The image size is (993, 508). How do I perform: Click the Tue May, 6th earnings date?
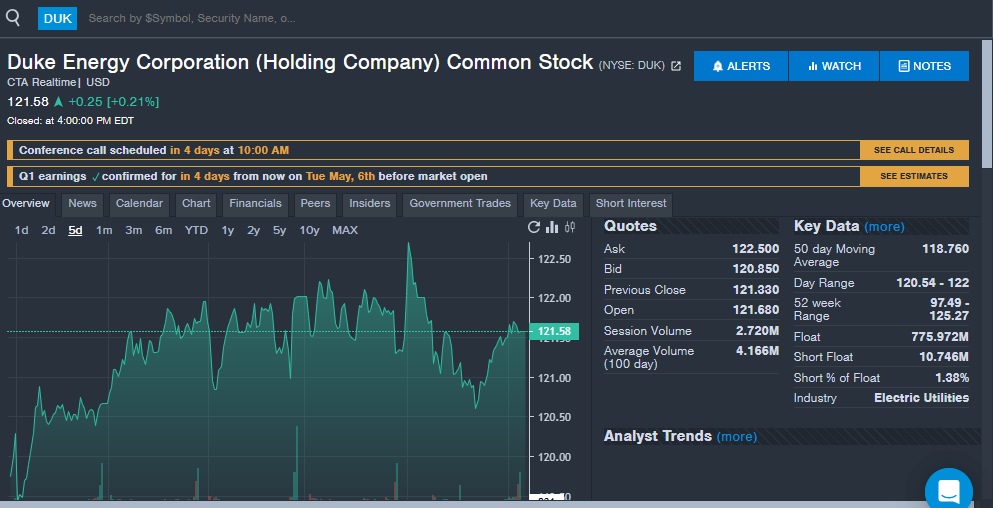click(341, 176)
